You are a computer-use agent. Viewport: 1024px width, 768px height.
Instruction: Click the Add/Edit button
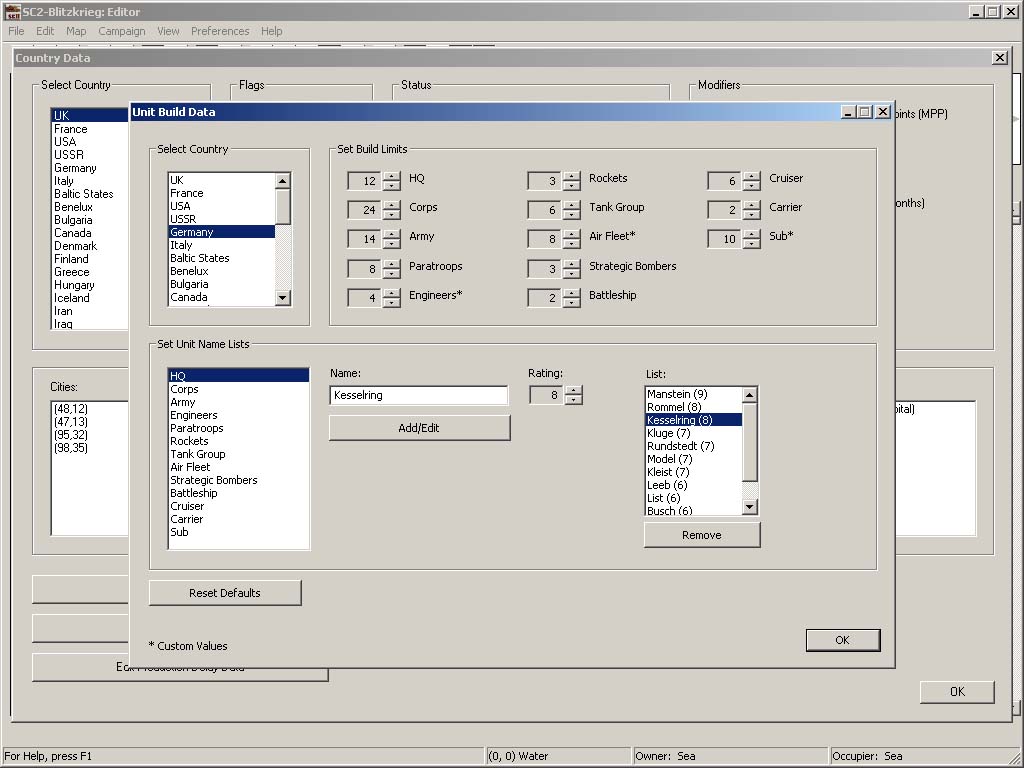pyautogui.click(x=419, y=428)
